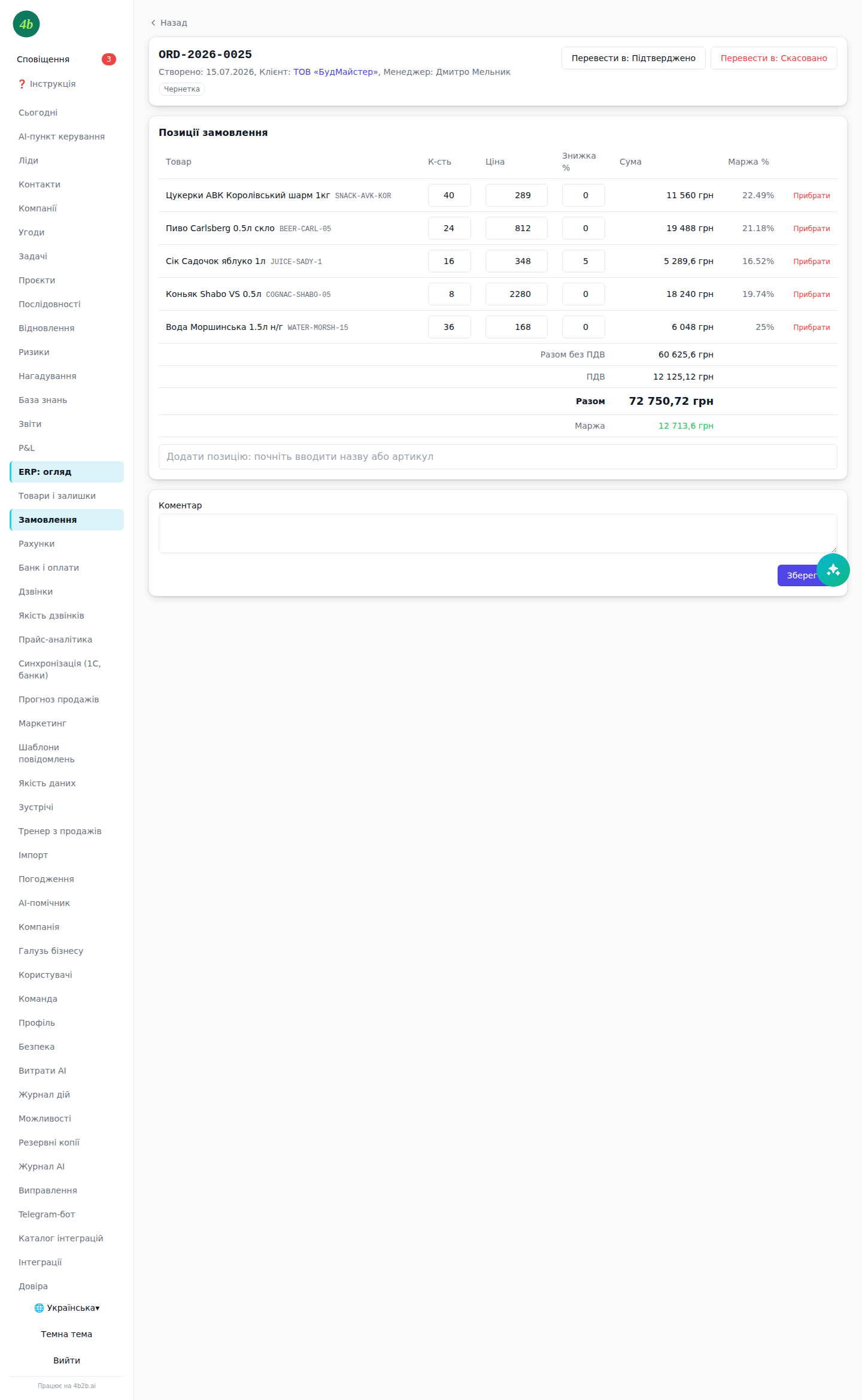Viewport: 862px width, 1400px height.
Task: Click discount field for Цукерки АВК
Action: pyautogui.click(x=583, y=195)
